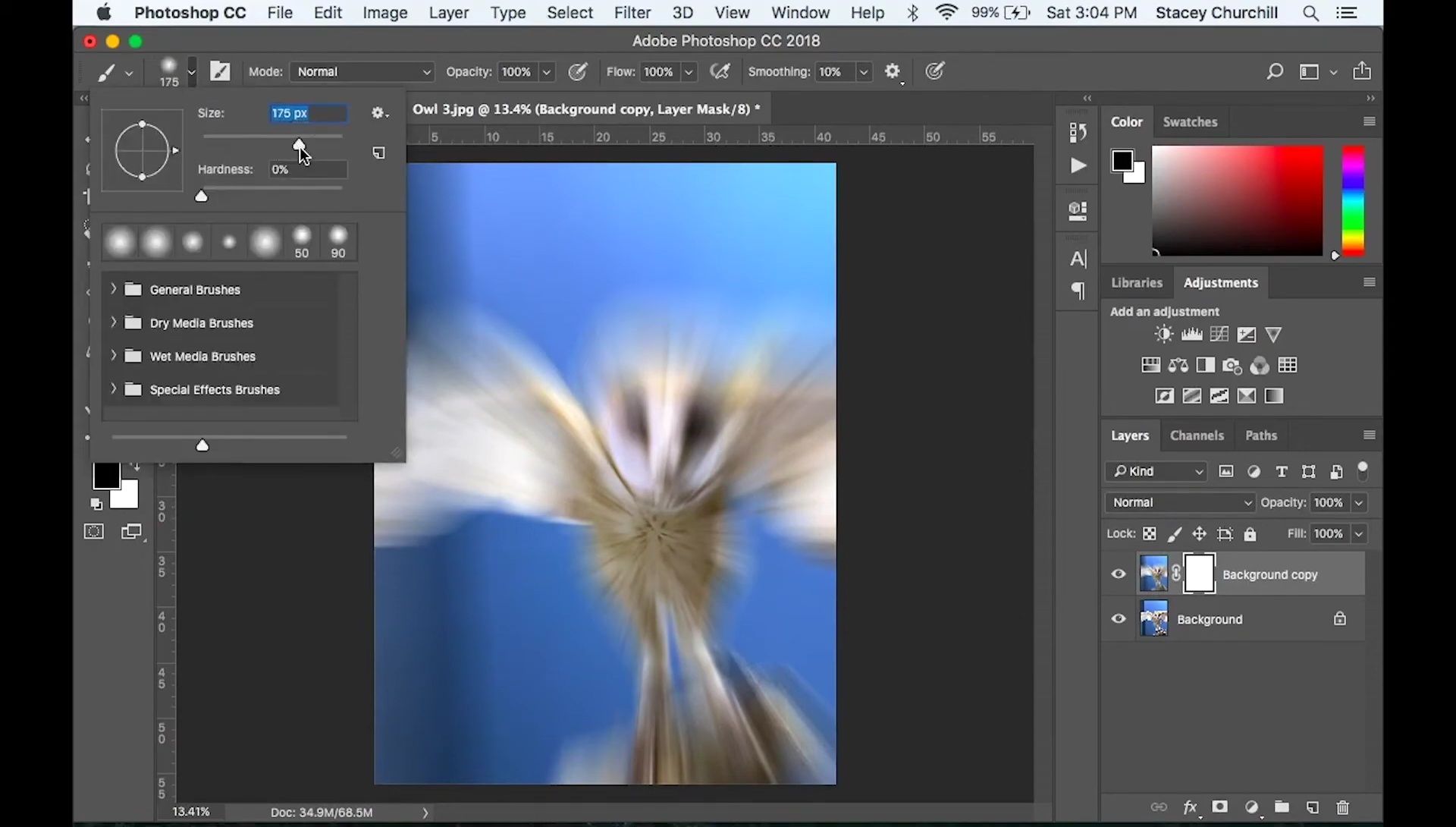
Task: Open the Layer menu
Action: [448, 13]
